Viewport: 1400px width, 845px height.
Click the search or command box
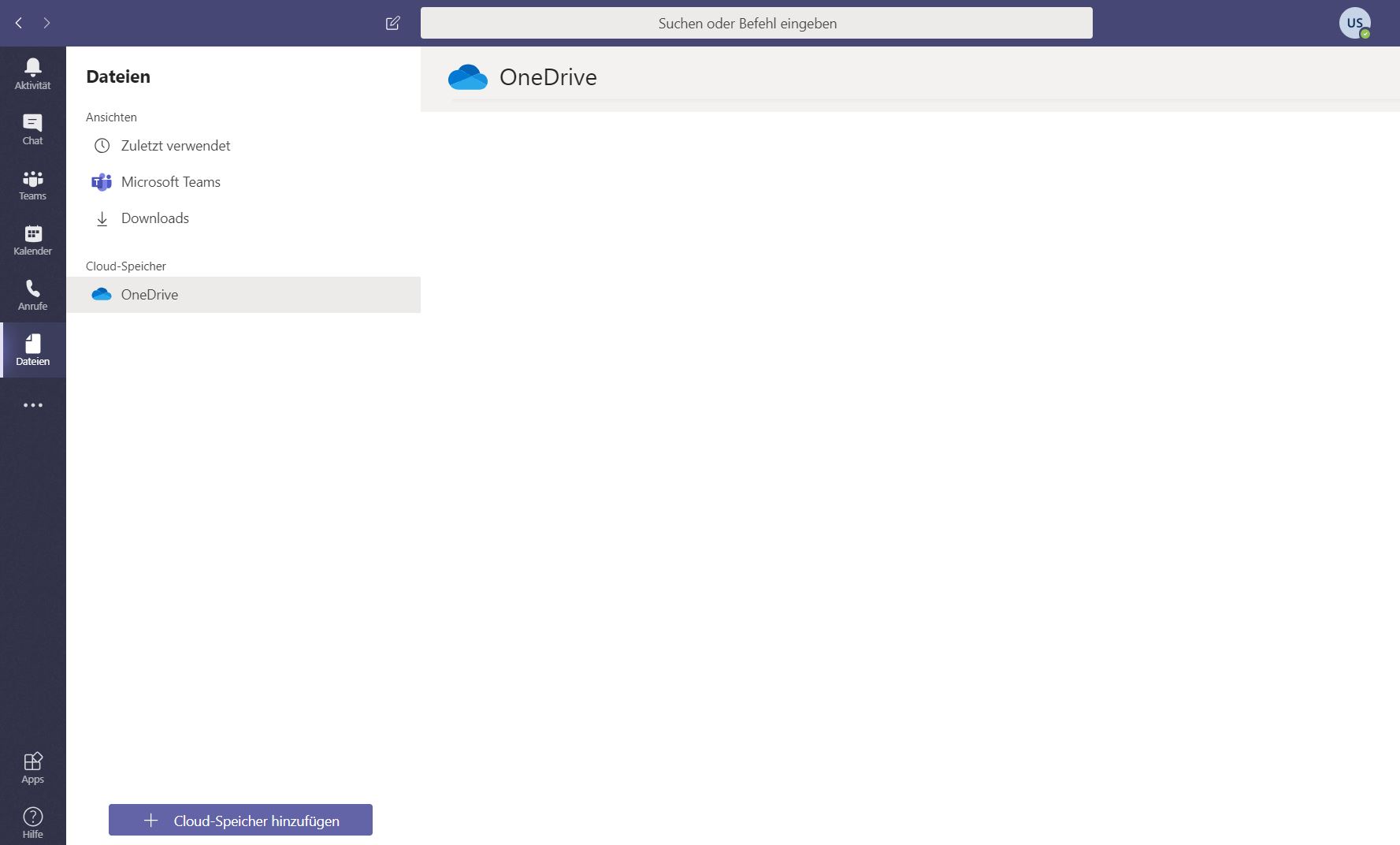tap(756, 23)
